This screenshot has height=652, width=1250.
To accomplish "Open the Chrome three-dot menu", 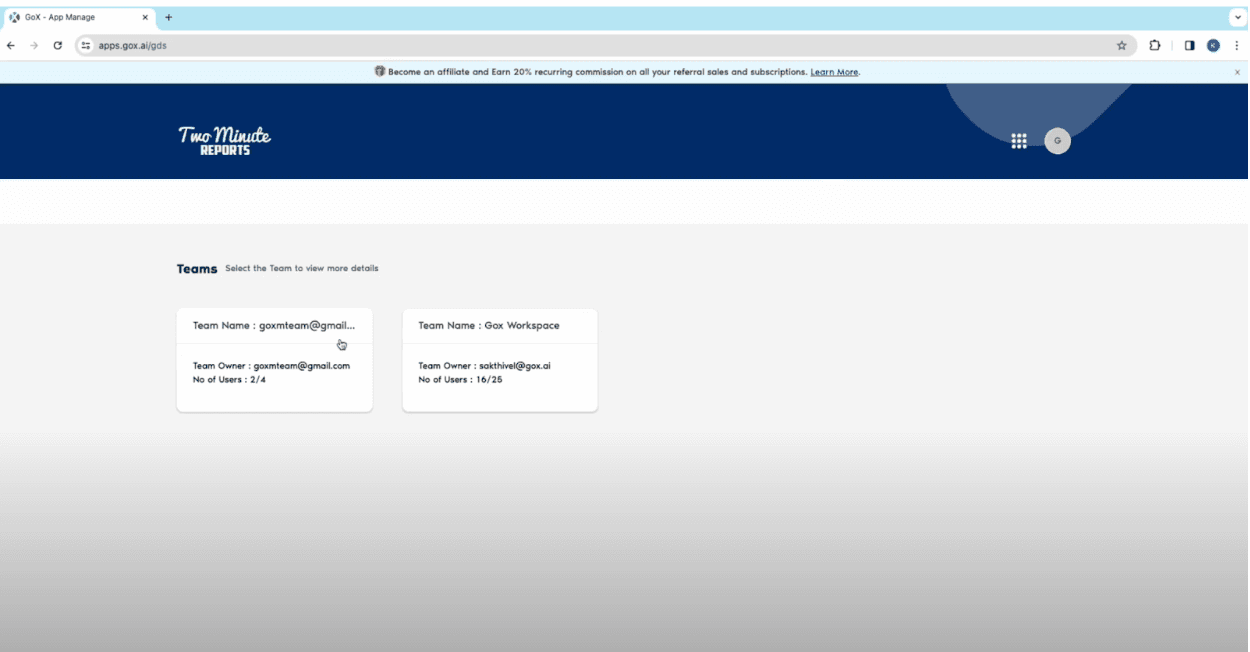I will [1236, 45].
